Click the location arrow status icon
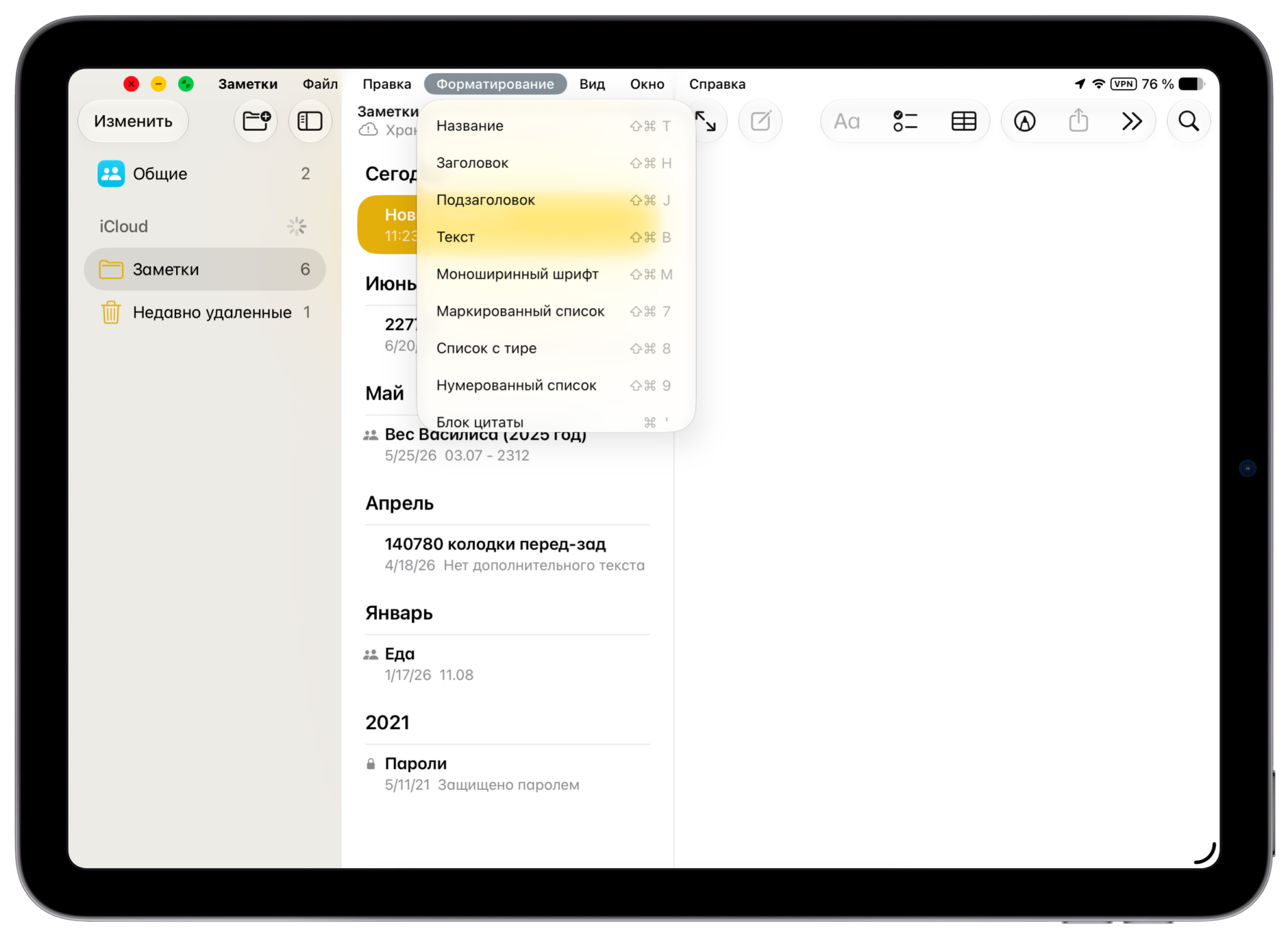Viewport: 1288px width, 936px height. point(1080,84)
